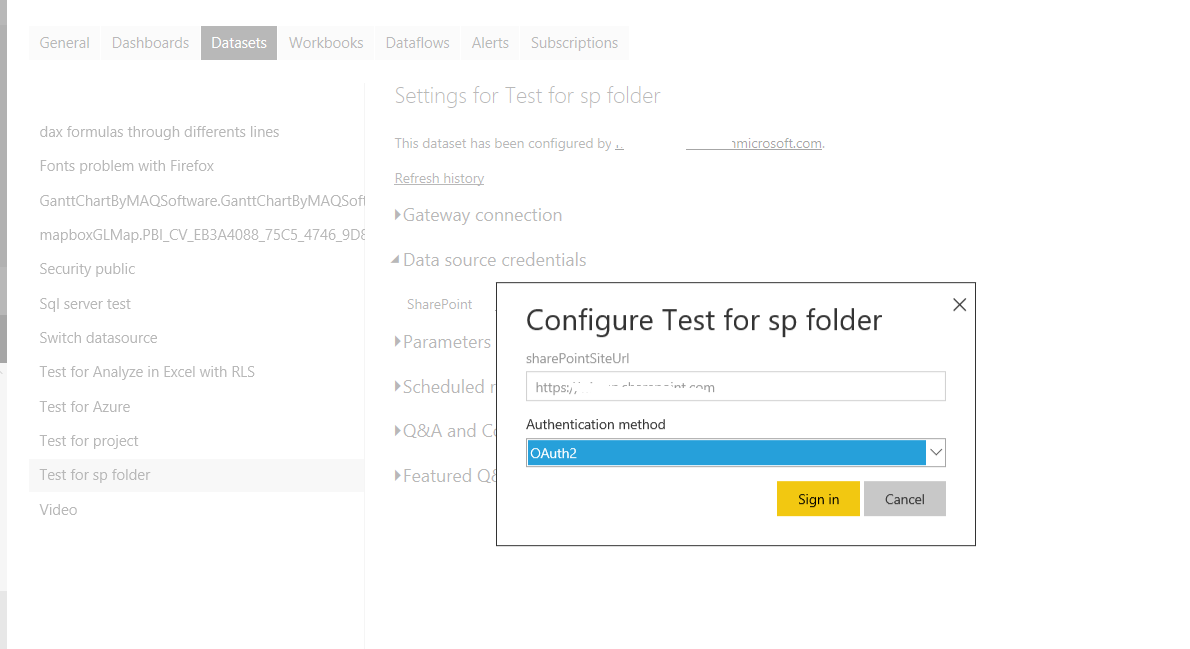Select the Security public dataset

87,269
